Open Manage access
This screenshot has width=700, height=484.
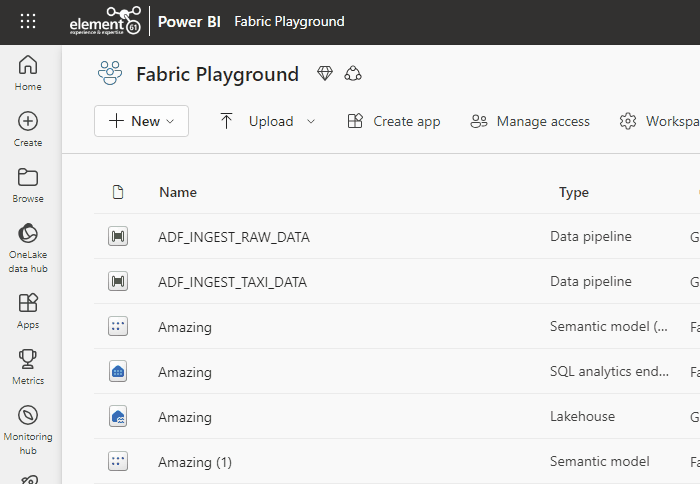tap(530, 121)
